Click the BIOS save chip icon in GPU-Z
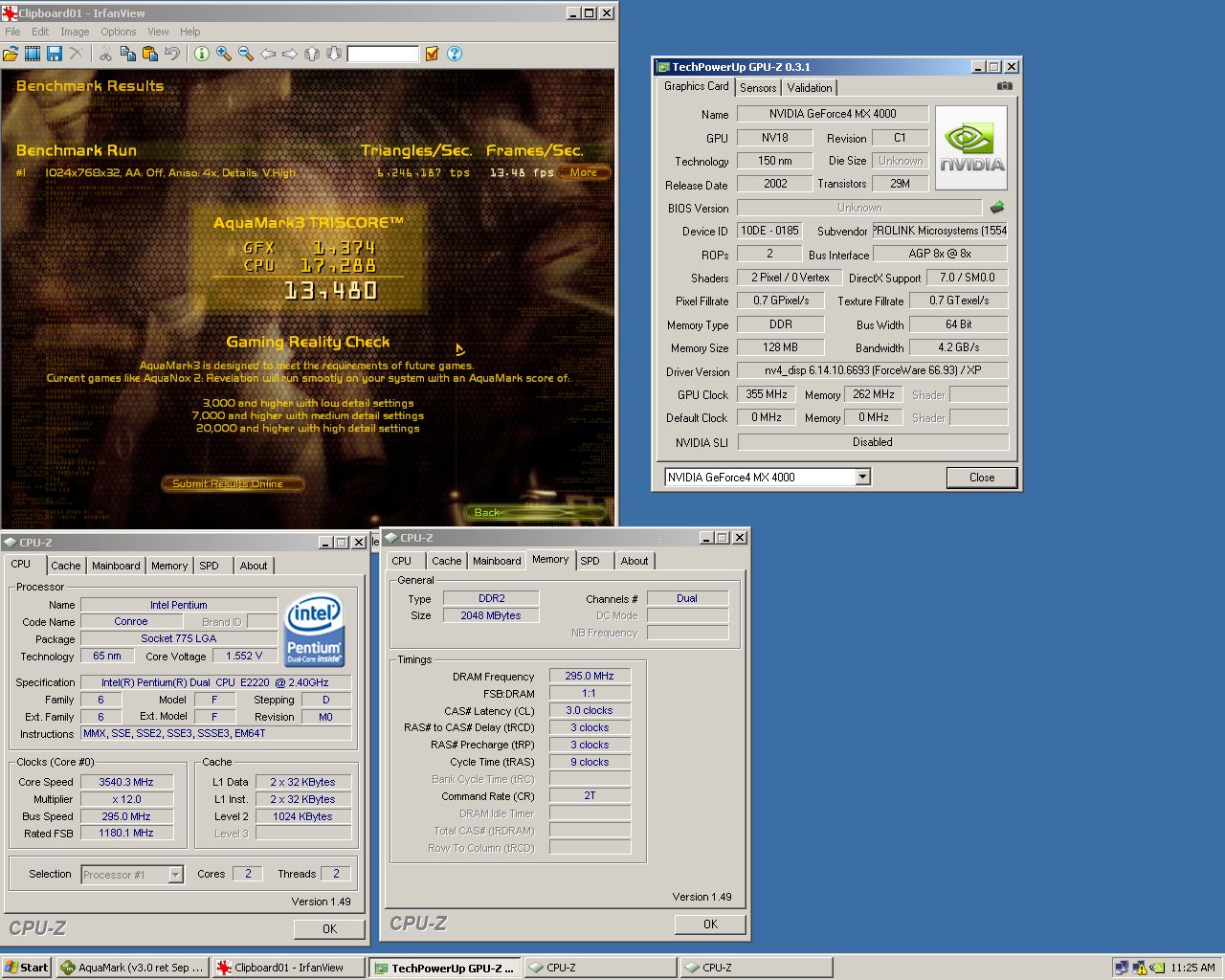 pyautogui.click(x=997, y=207)
